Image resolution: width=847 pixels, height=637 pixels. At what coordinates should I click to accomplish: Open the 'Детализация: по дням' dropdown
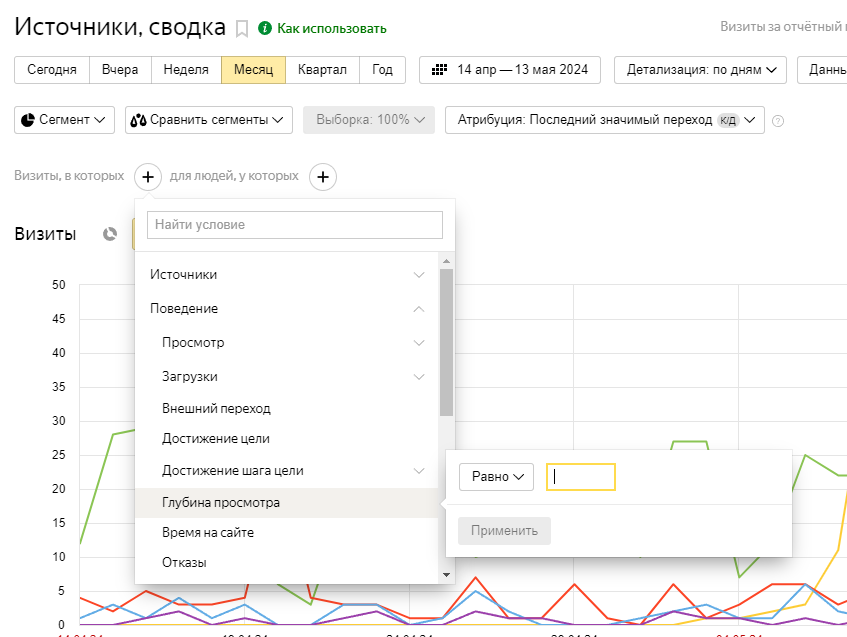pyautogui.click(x=700, y=70)
